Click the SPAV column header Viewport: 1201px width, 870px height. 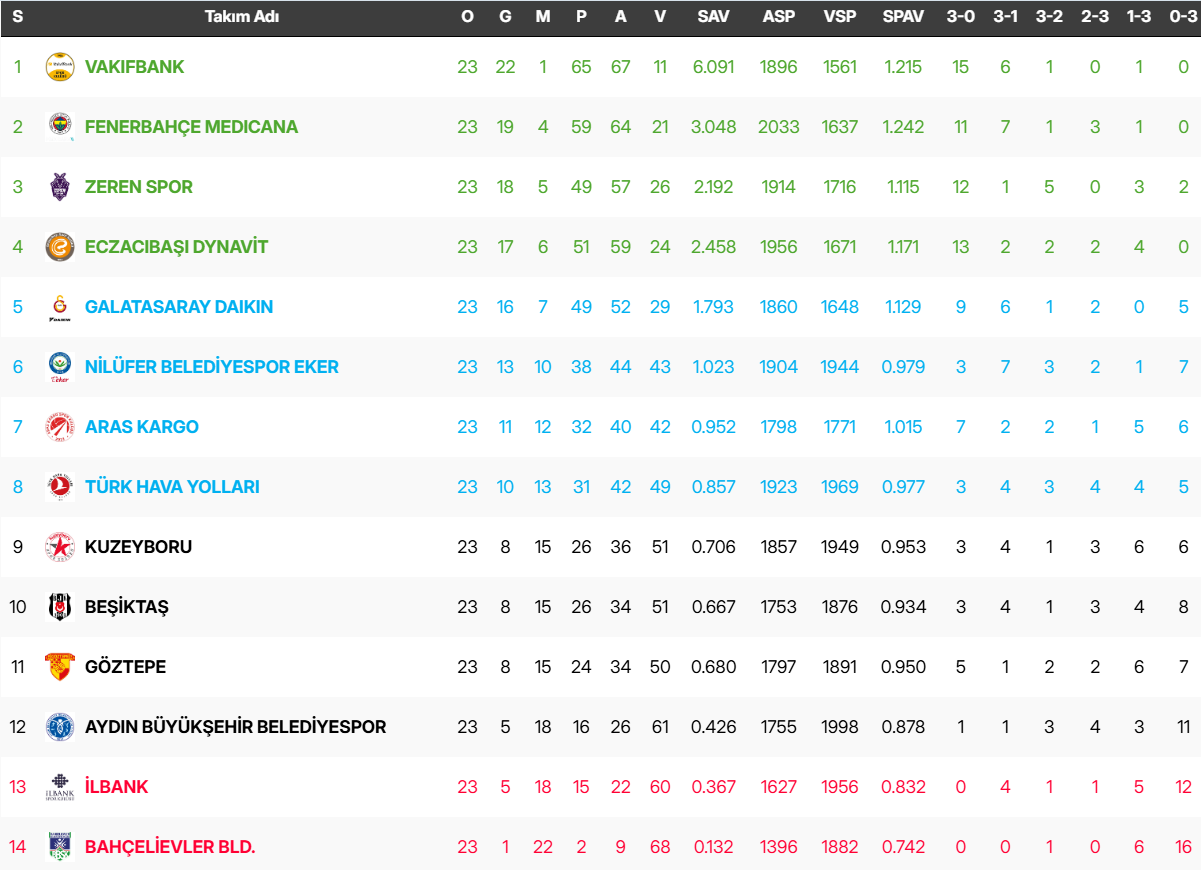(904, 17)
